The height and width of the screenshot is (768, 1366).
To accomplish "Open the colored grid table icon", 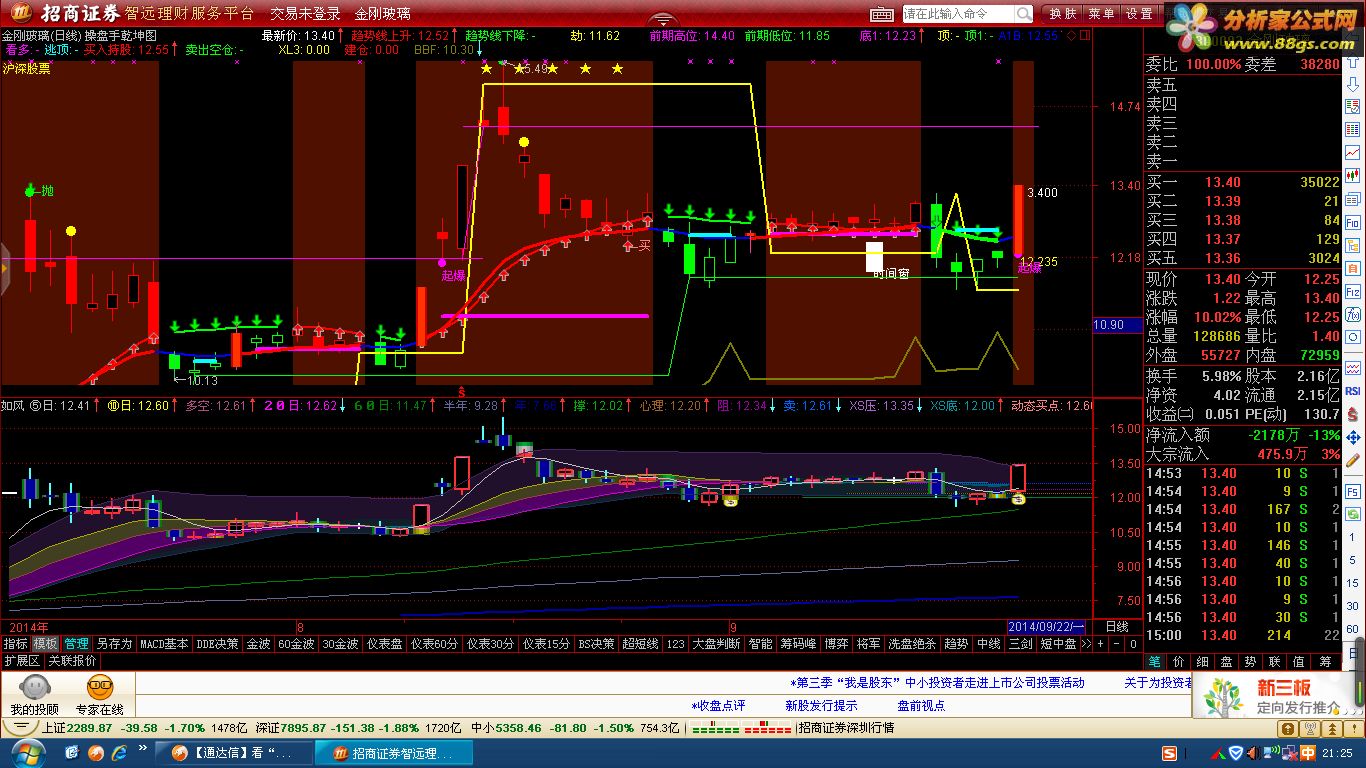I will [1353, 129].
